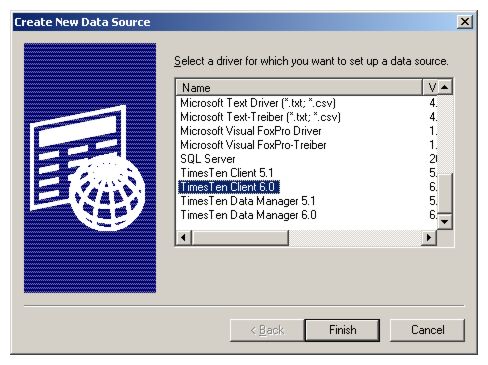Click the horizontal scroll right arrow
The width and height of the screenshot is (488, 365).
[x=429, y=238]
